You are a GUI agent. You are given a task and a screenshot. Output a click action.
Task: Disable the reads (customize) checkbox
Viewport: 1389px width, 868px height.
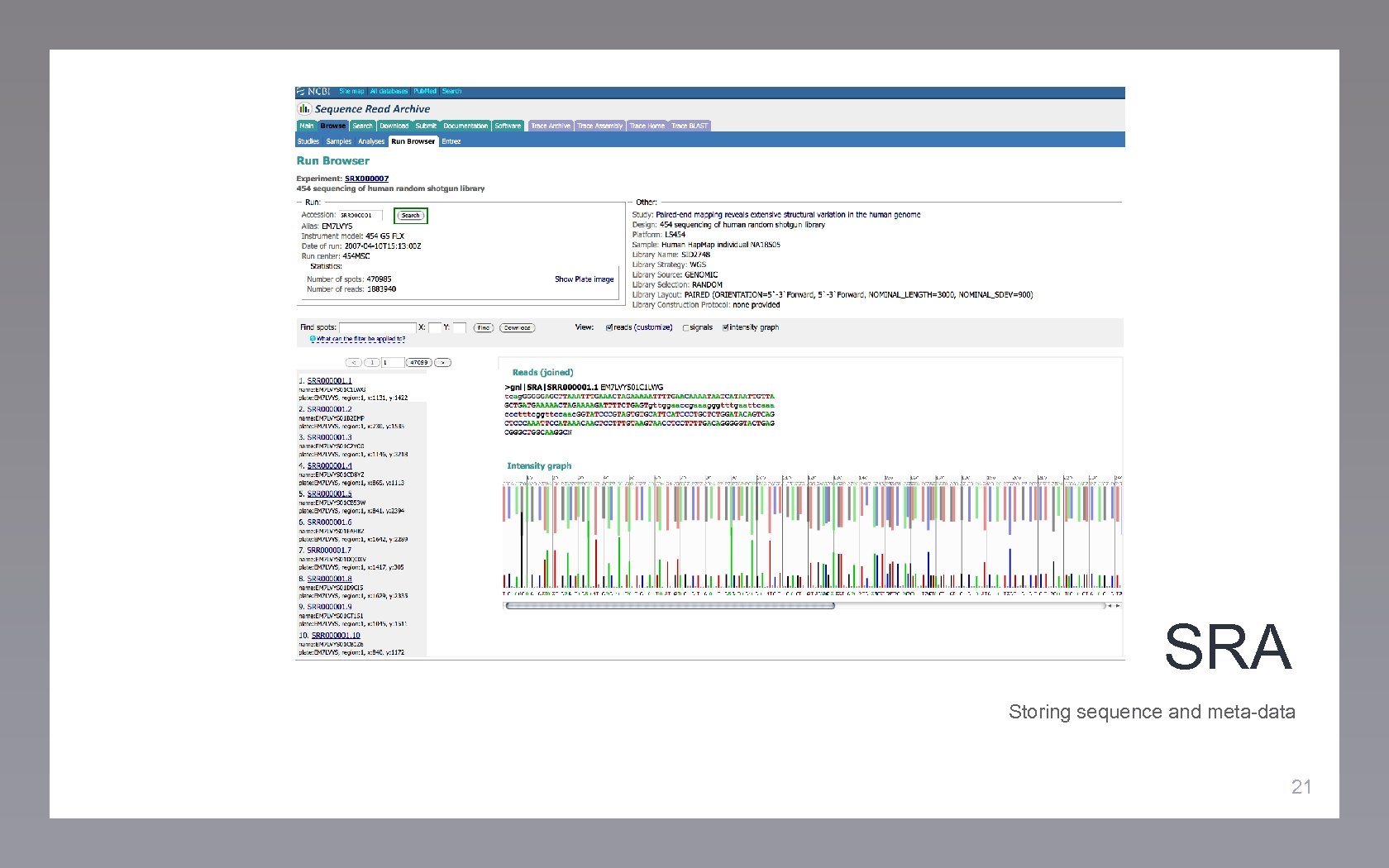[609, 328]
